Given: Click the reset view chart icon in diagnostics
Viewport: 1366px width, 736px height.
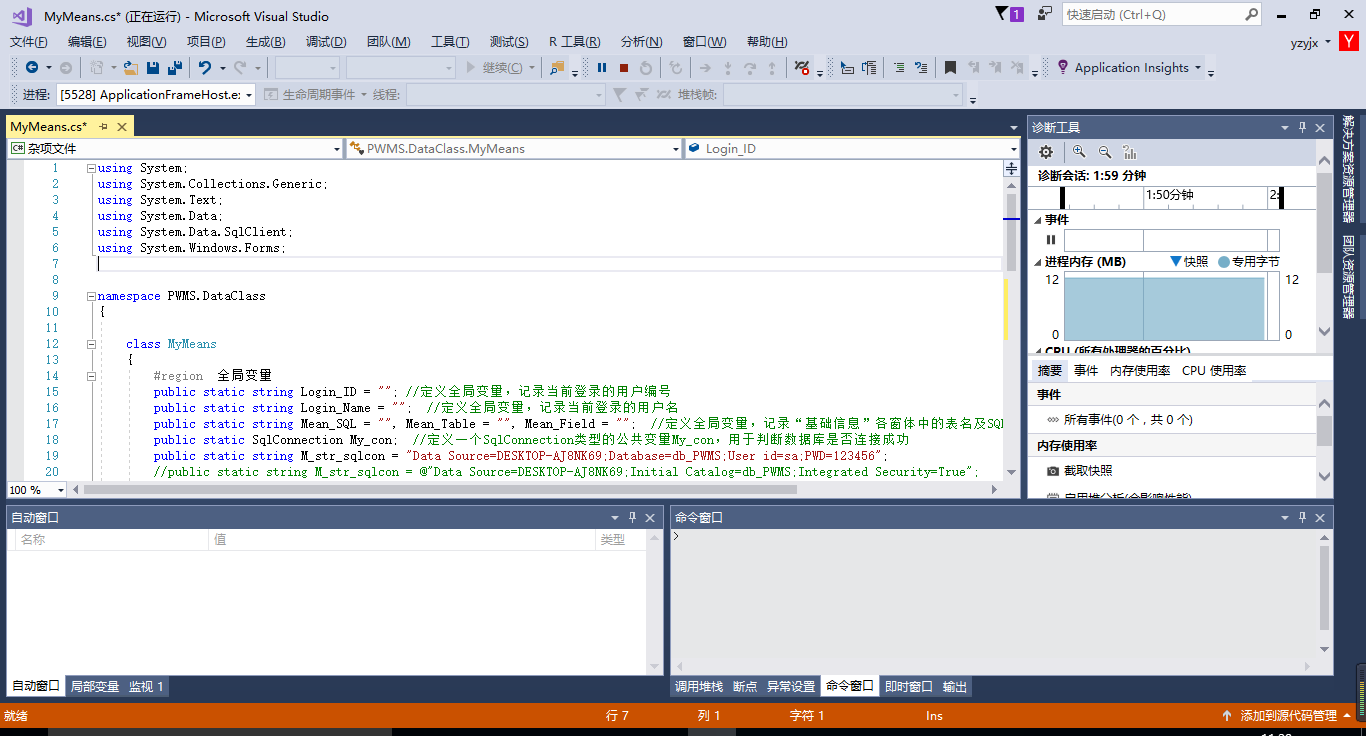Looking at the screenshot, I should pyautogui.click(x=1130, y=152).
